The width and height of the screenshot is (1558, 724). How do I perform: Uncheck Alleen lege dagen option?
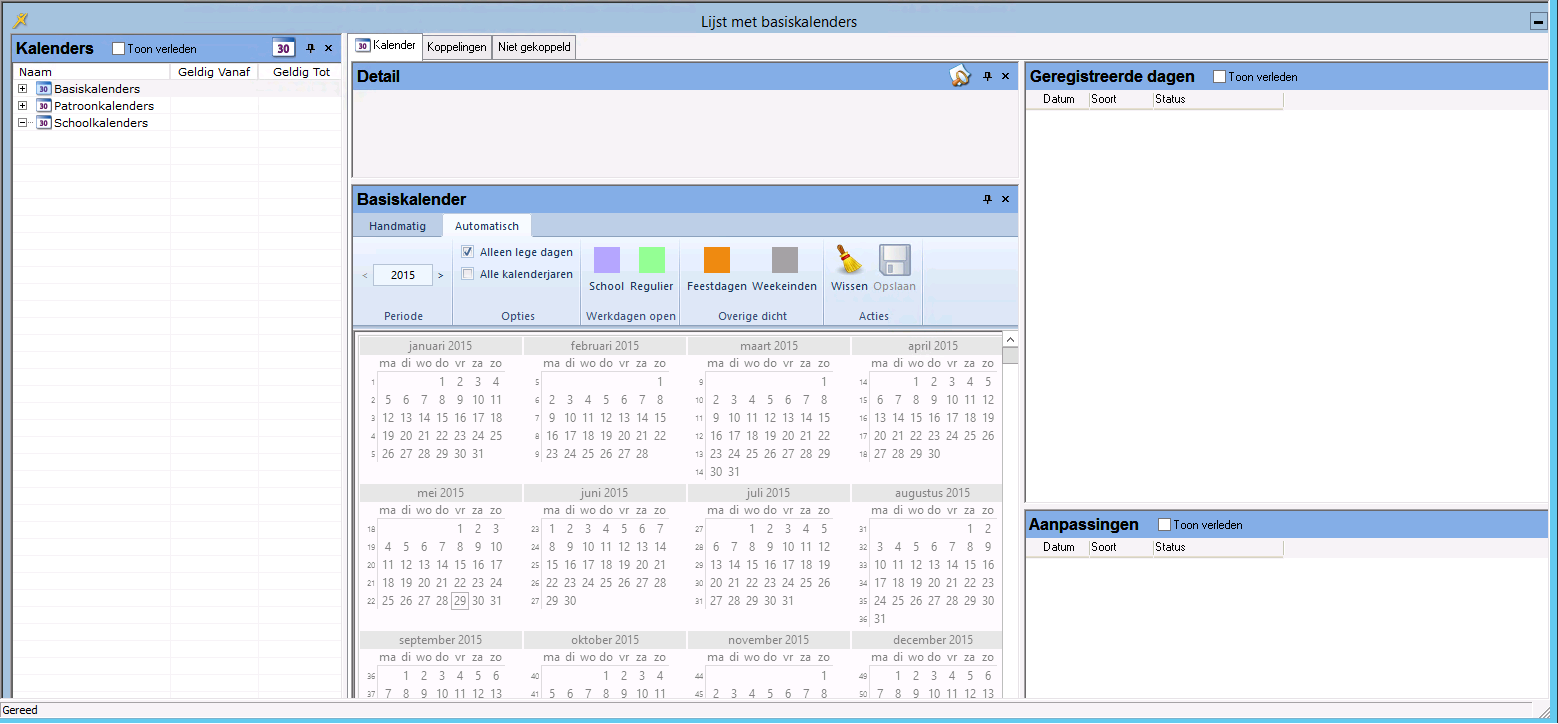click(x=467, y=253)
